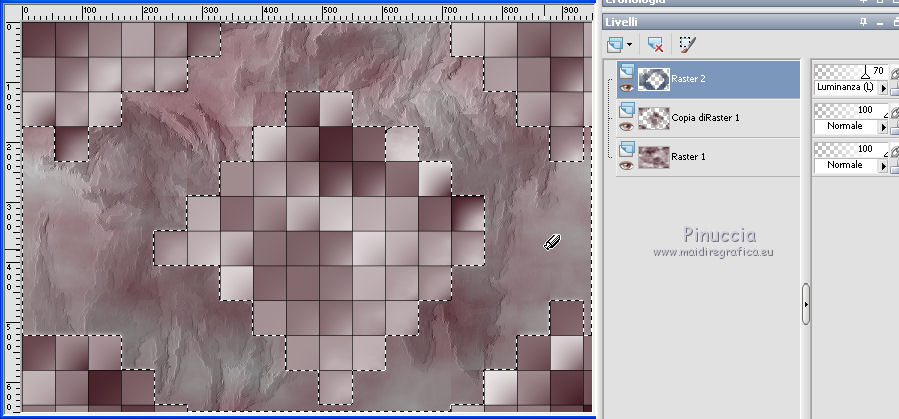This screenshot has height=419, width=899.
Task: Click blend arrow for Copia diRaster 1
Action: click(884, 127)
